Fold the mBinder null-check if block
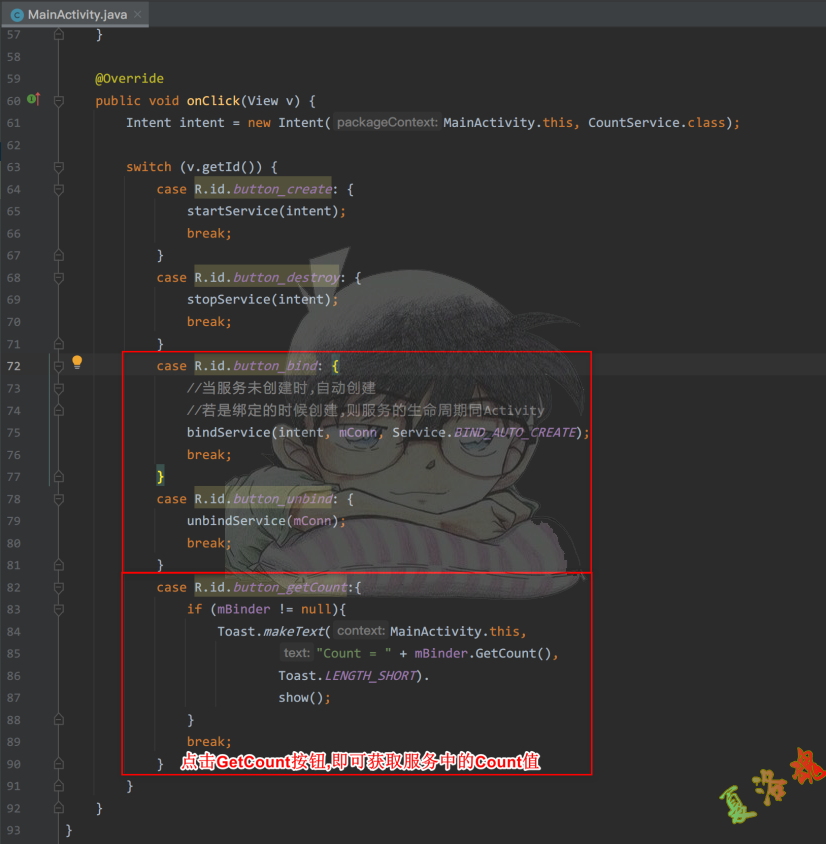The image size is (826, 844). [x=59, y=609]
